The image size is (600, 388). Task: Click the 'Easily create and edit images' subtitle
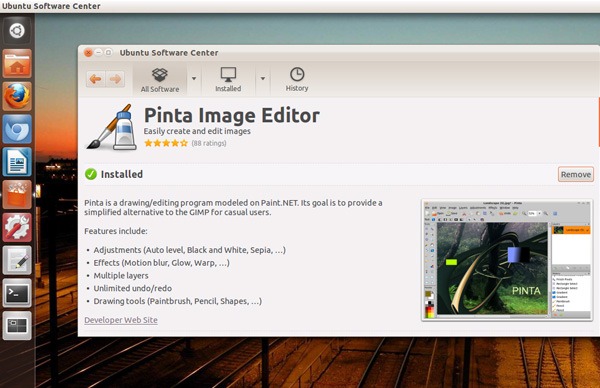click(197, 131)
